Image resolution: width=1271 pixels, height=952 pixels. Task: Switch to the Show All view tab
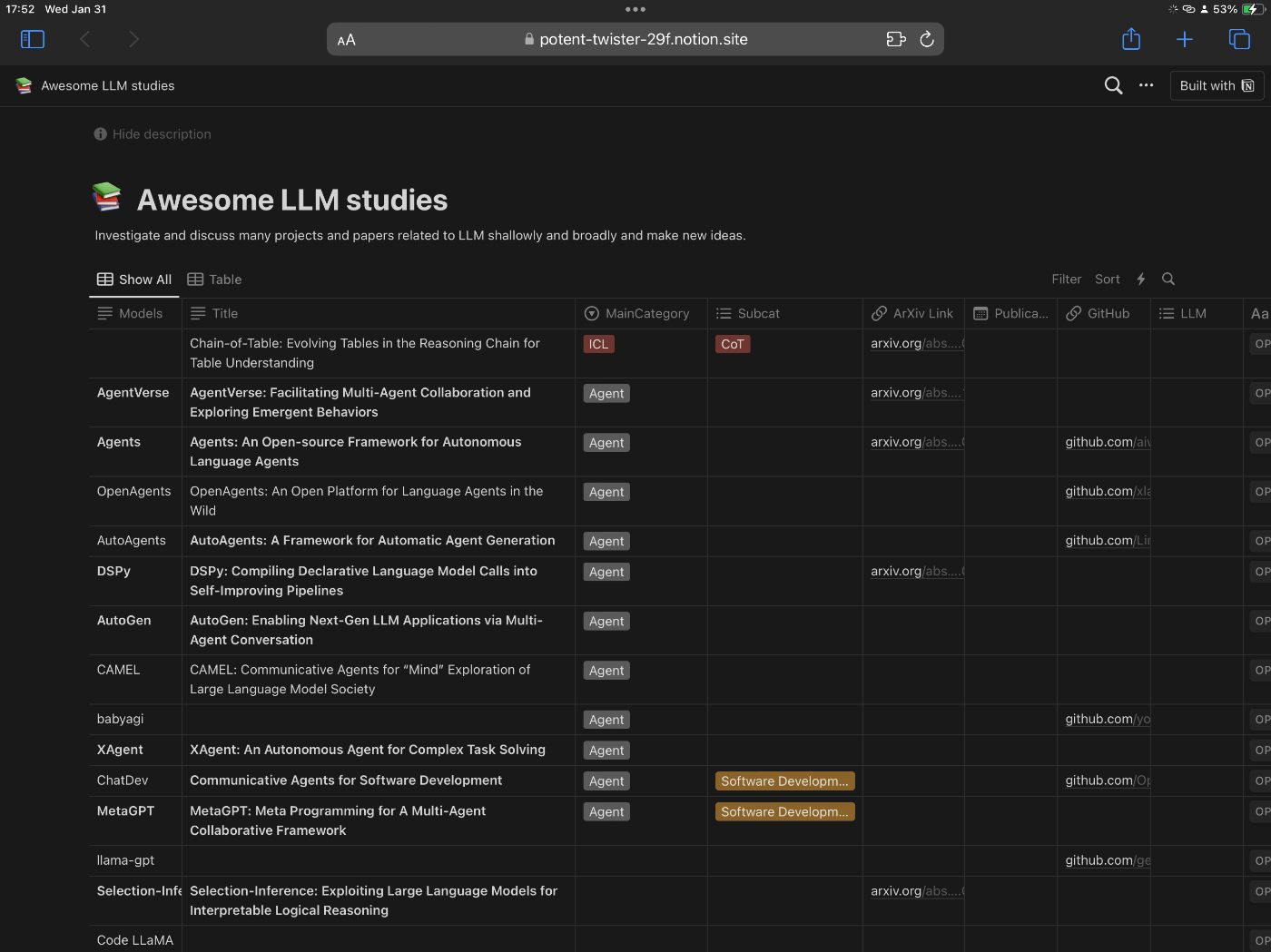[134, 280]
